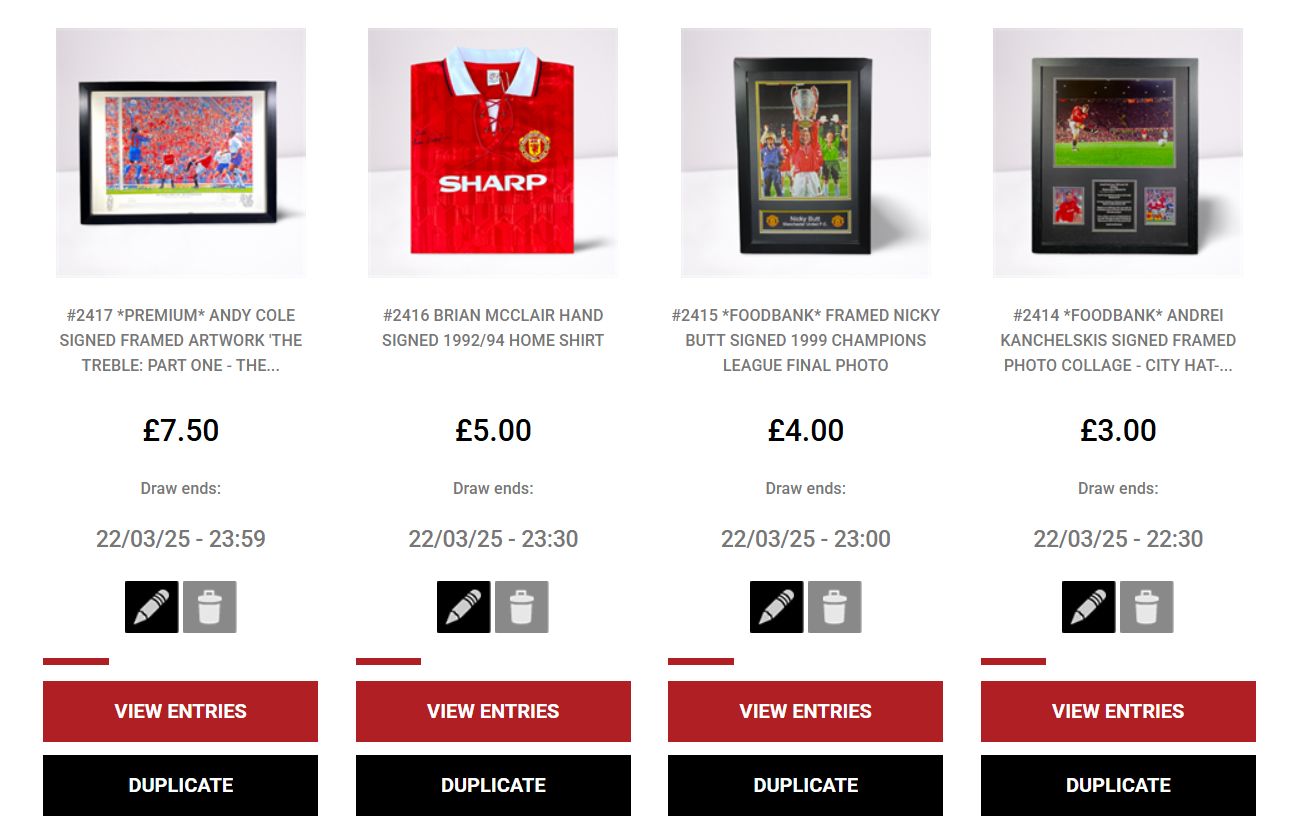Viewport: 1292px width, 834px height.
Task: Open #2414 Andrei Kanchelskis title link
Action: (1118, 340)
